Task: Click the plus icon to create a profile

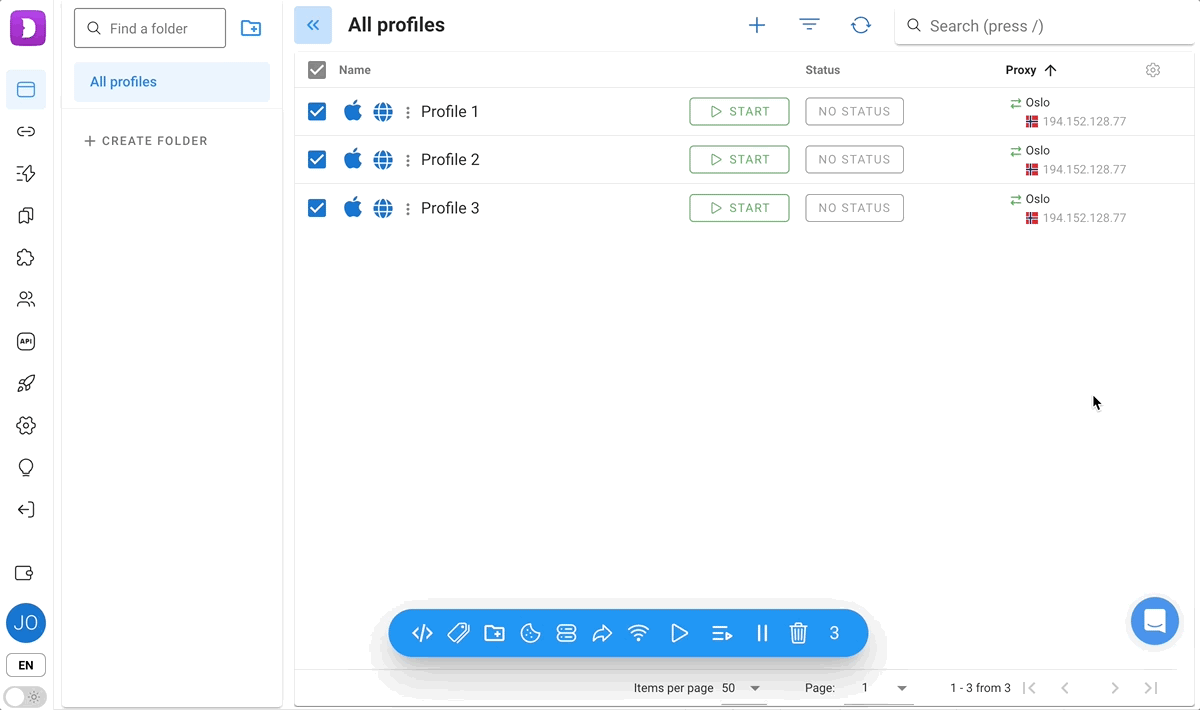Action: pyautogui.click(x=757, y=25)
